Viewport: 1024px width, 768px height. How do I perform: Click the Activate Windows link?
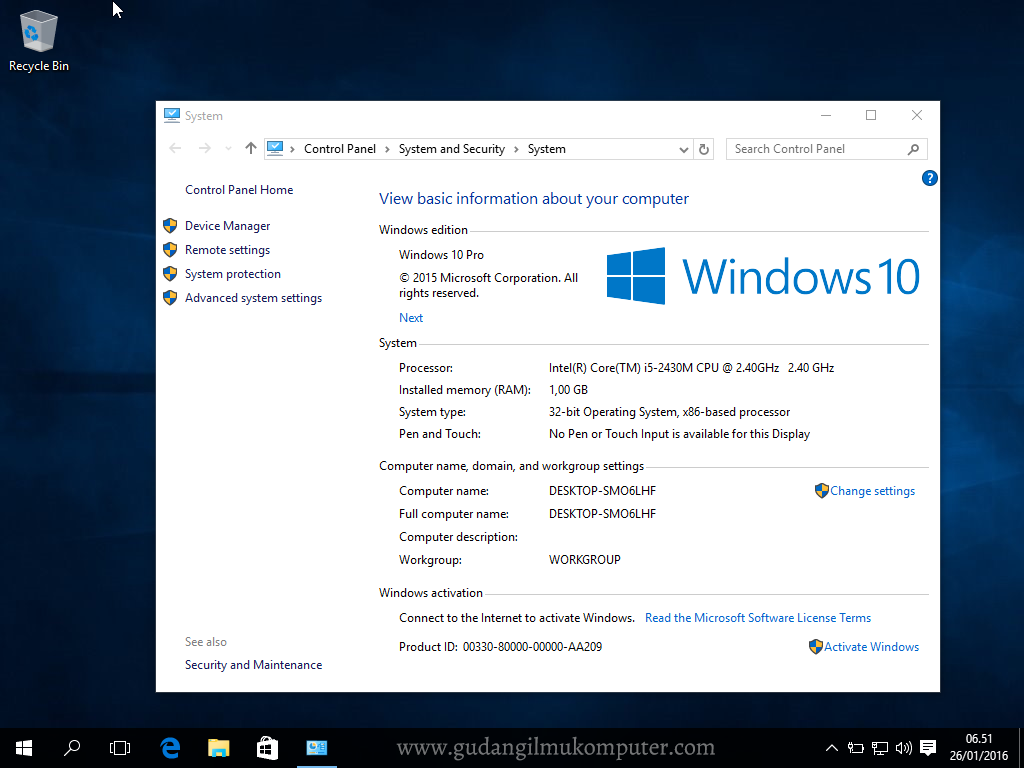871,646
